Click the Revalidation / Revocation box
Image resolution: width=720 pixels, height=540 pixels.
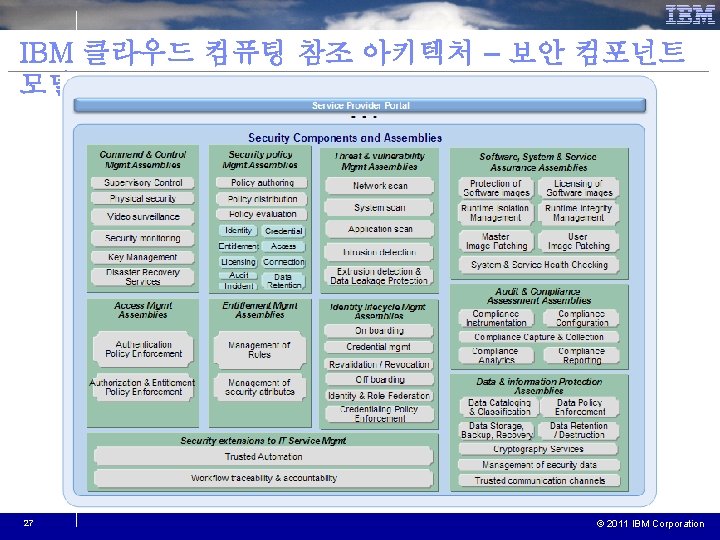[x=379, y=365]
